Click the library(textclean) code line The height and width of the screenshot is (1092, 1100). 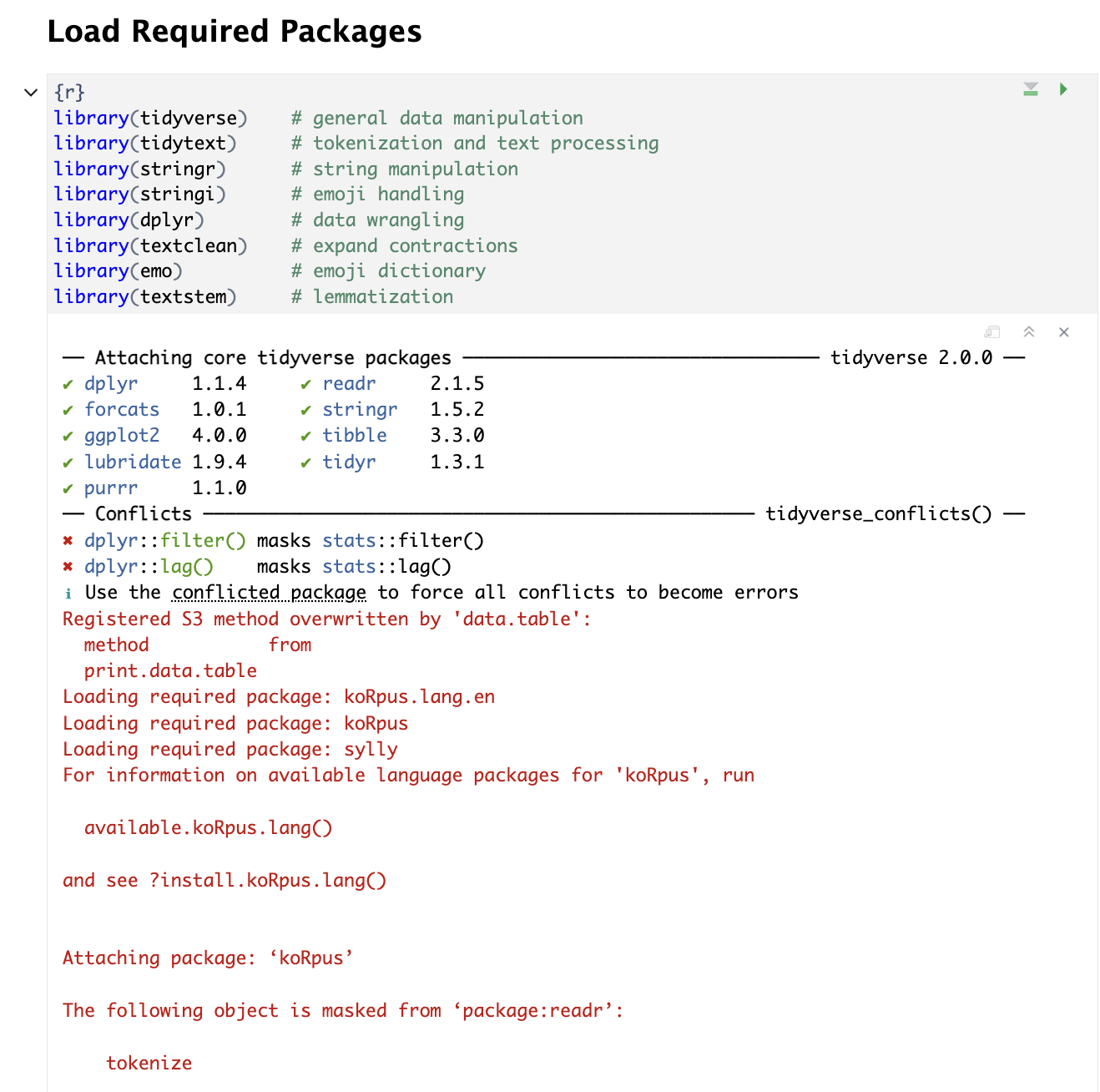pyautogui.click(x=150, y=246)
